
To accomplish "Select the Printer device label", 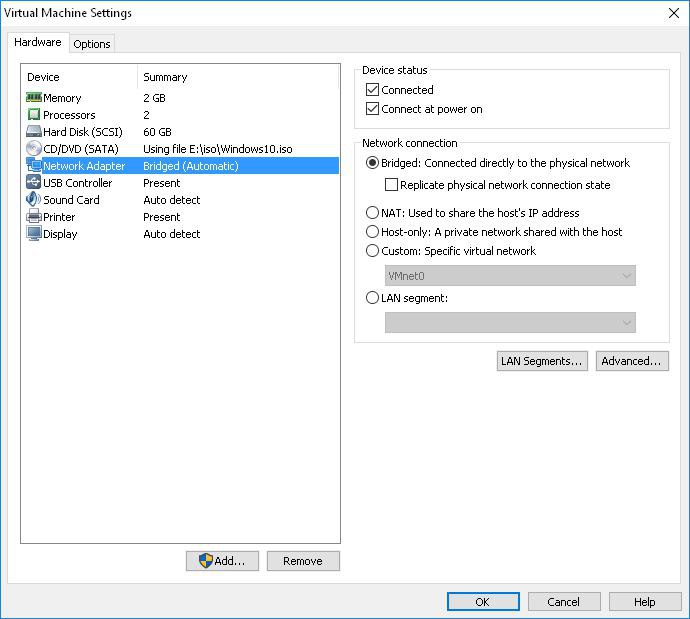I will (59, 217).
